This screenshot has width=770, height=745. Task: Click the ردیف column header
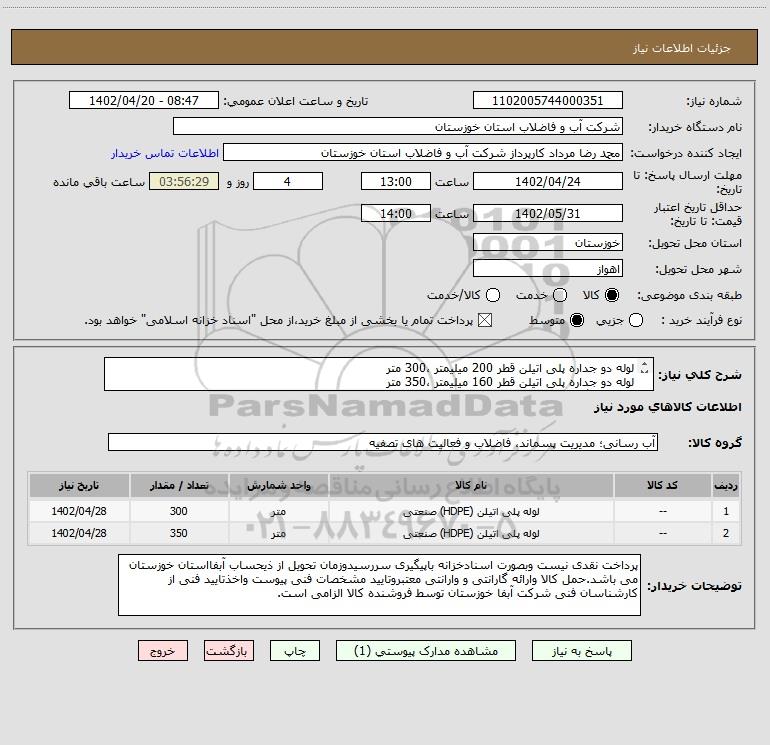click(726, 485)
